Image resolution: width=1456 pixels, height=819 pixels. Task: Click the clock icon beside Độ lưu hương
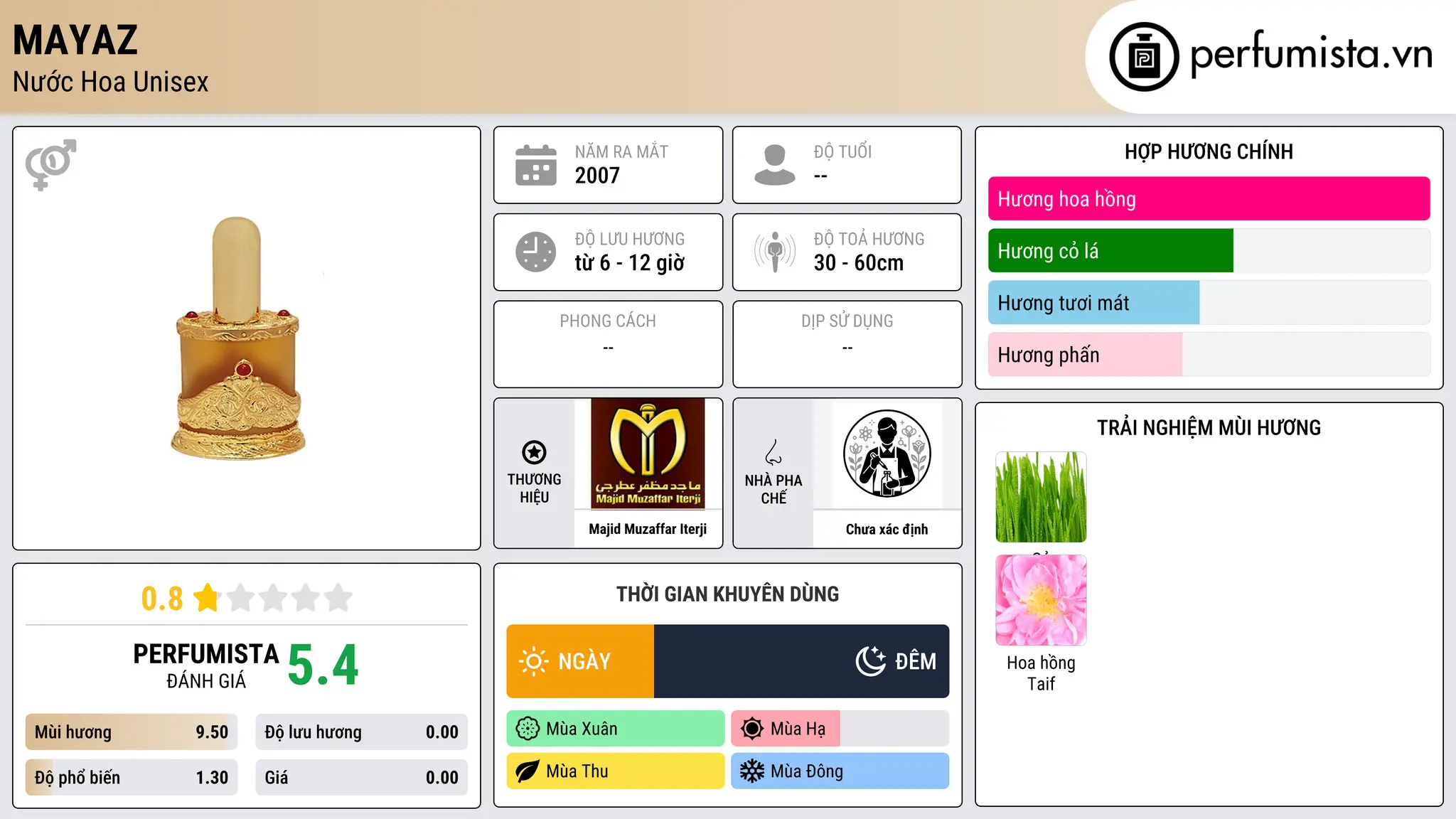(x=536, y=252)
